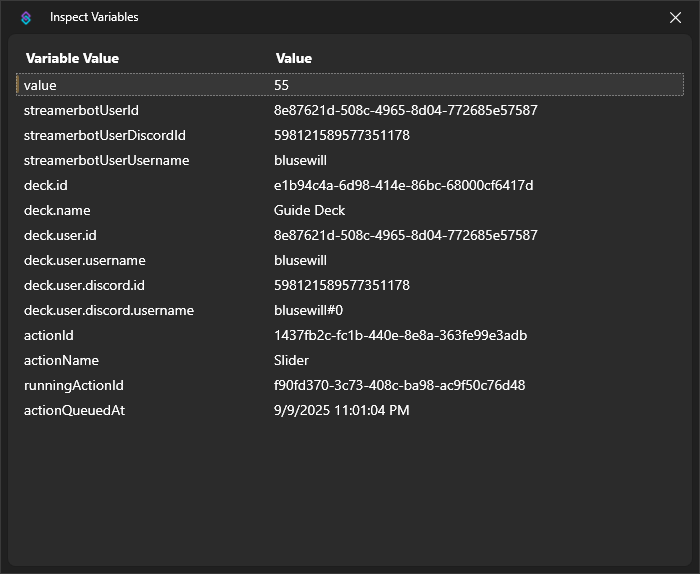Select the streamerbotUserUsername row
700x574 pixels.
click(106, 160)
